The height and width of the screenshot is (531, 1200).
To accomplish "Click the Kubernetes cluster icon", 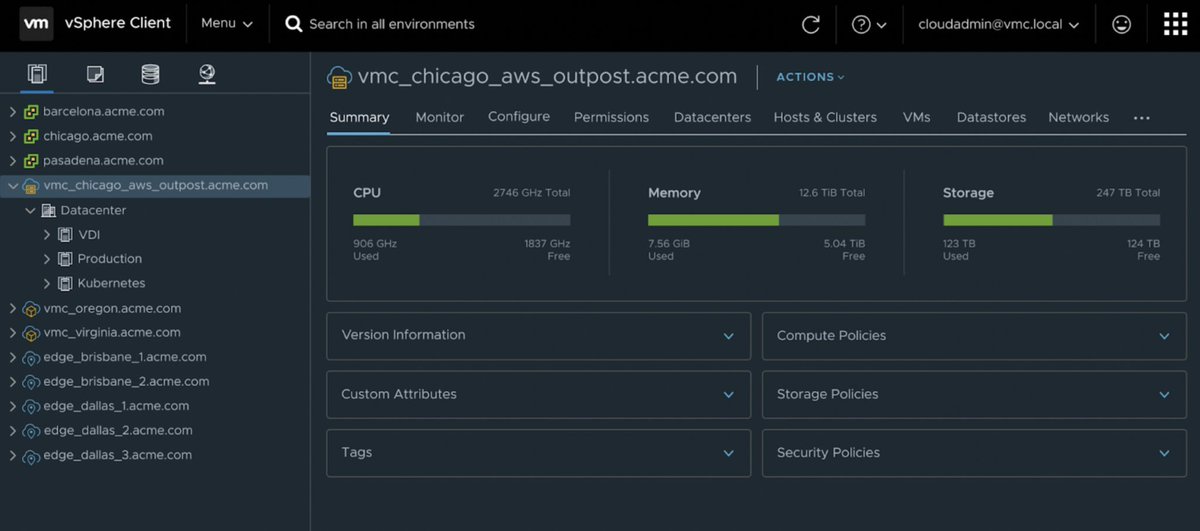I will coord(66,283).
